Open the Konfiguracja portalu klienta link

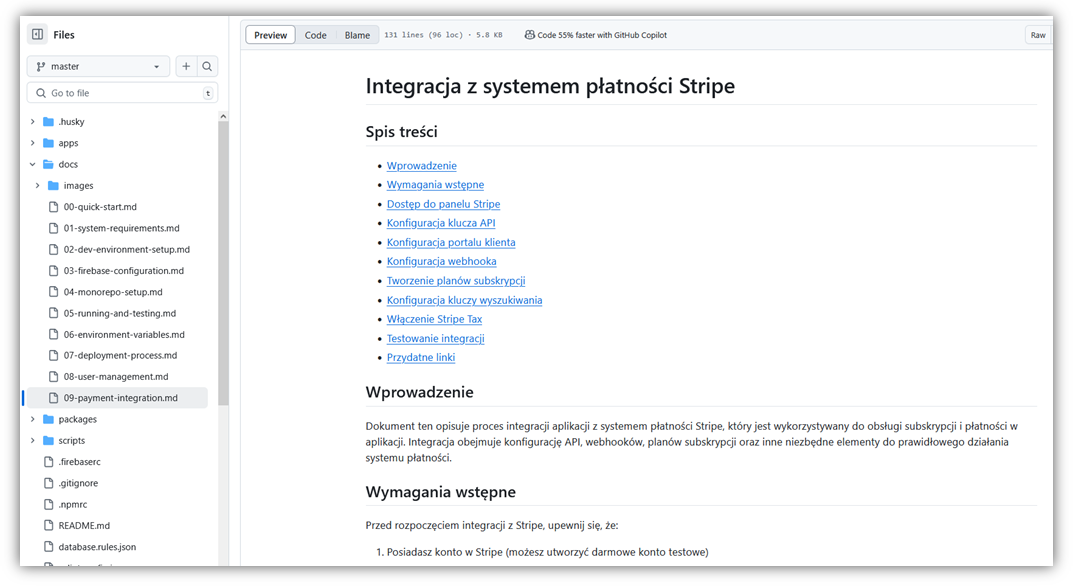point(451,242)
